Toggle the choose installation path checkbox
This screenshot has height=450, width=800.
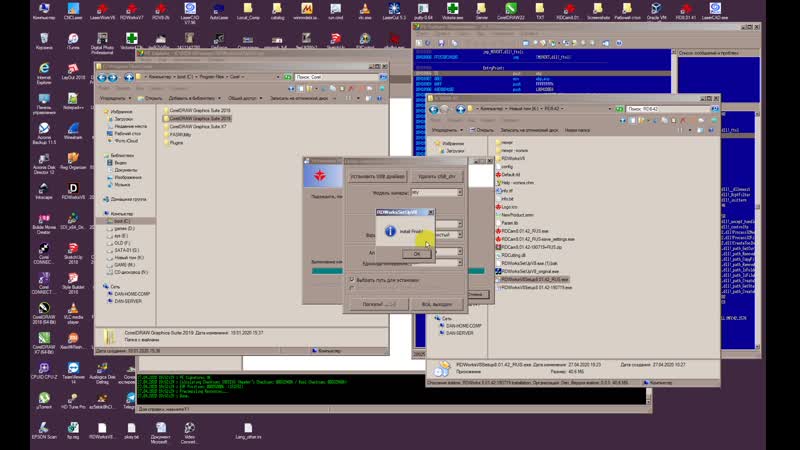click(352, 280)
